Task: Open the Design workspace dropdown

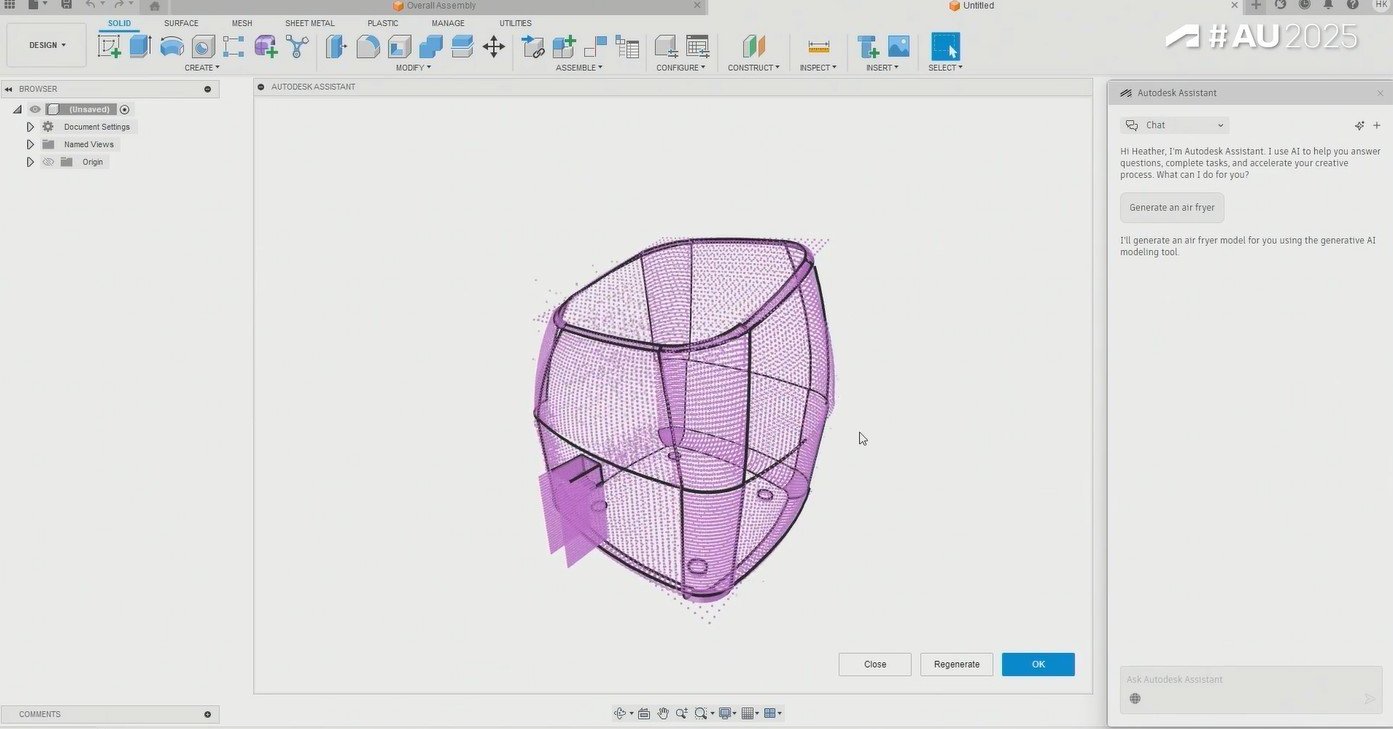Action: [x=46, y=45]
